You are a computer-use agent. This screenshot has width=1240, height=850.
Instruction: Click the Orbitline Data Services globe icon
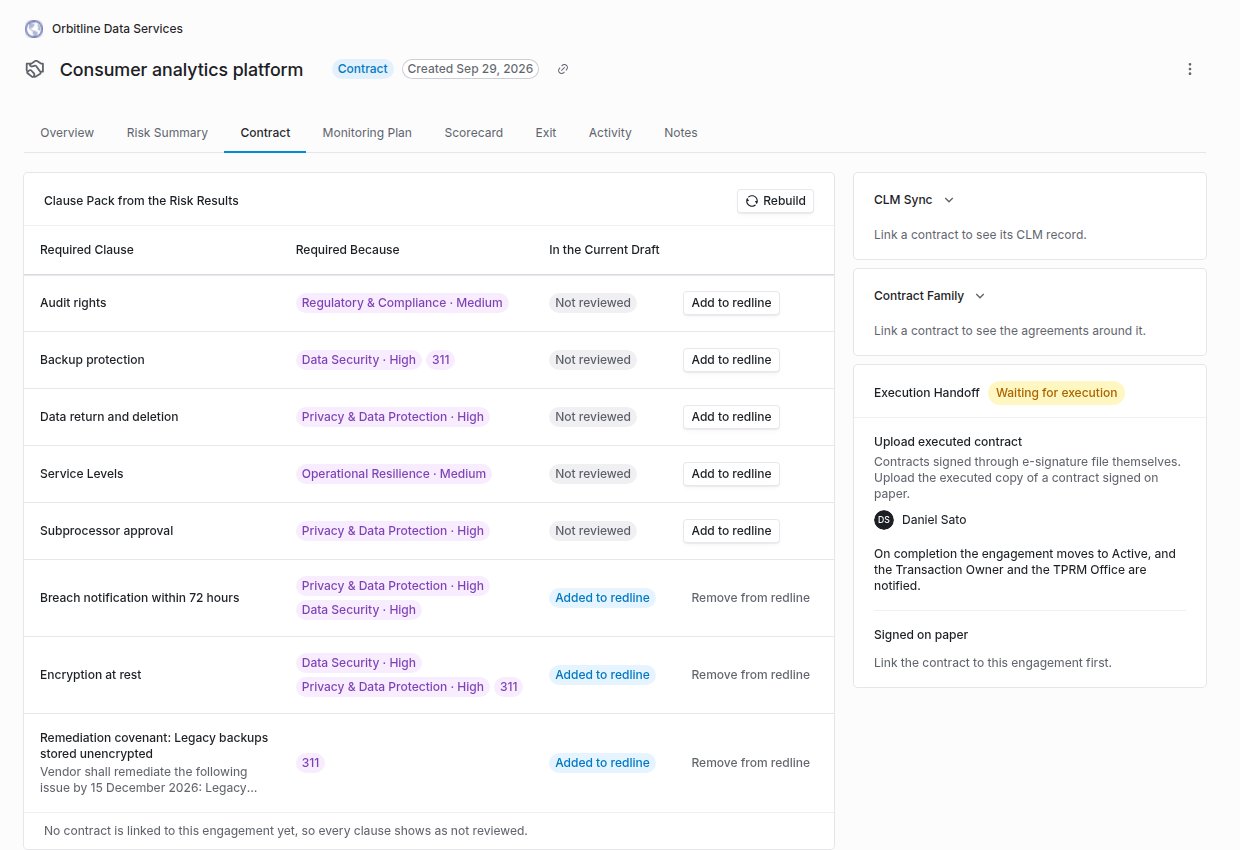(34, 29)
